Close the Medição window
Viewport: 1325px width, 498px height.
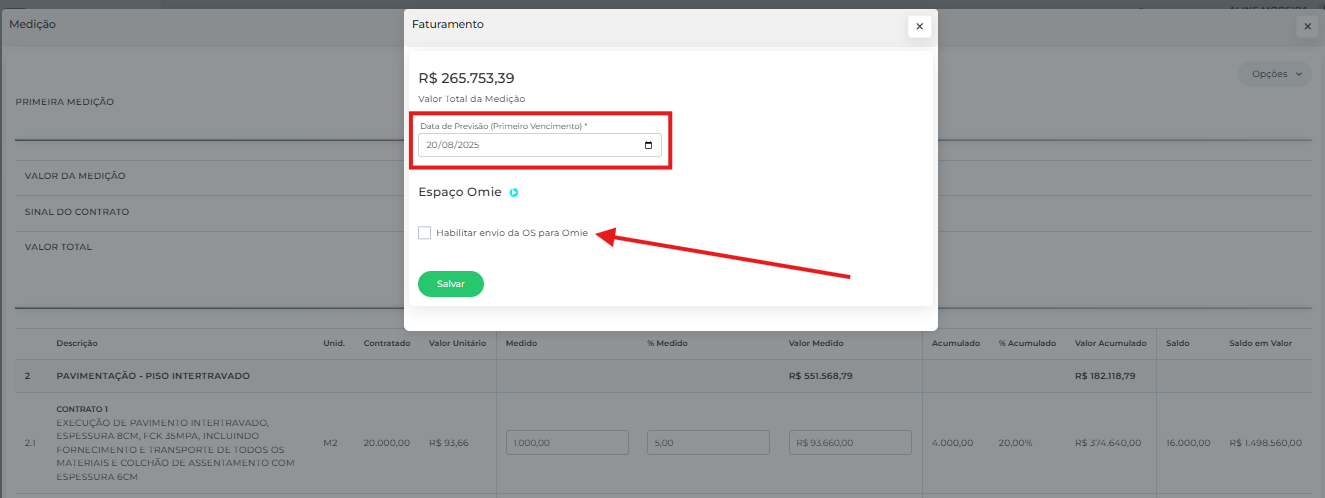coord(1307,27)
